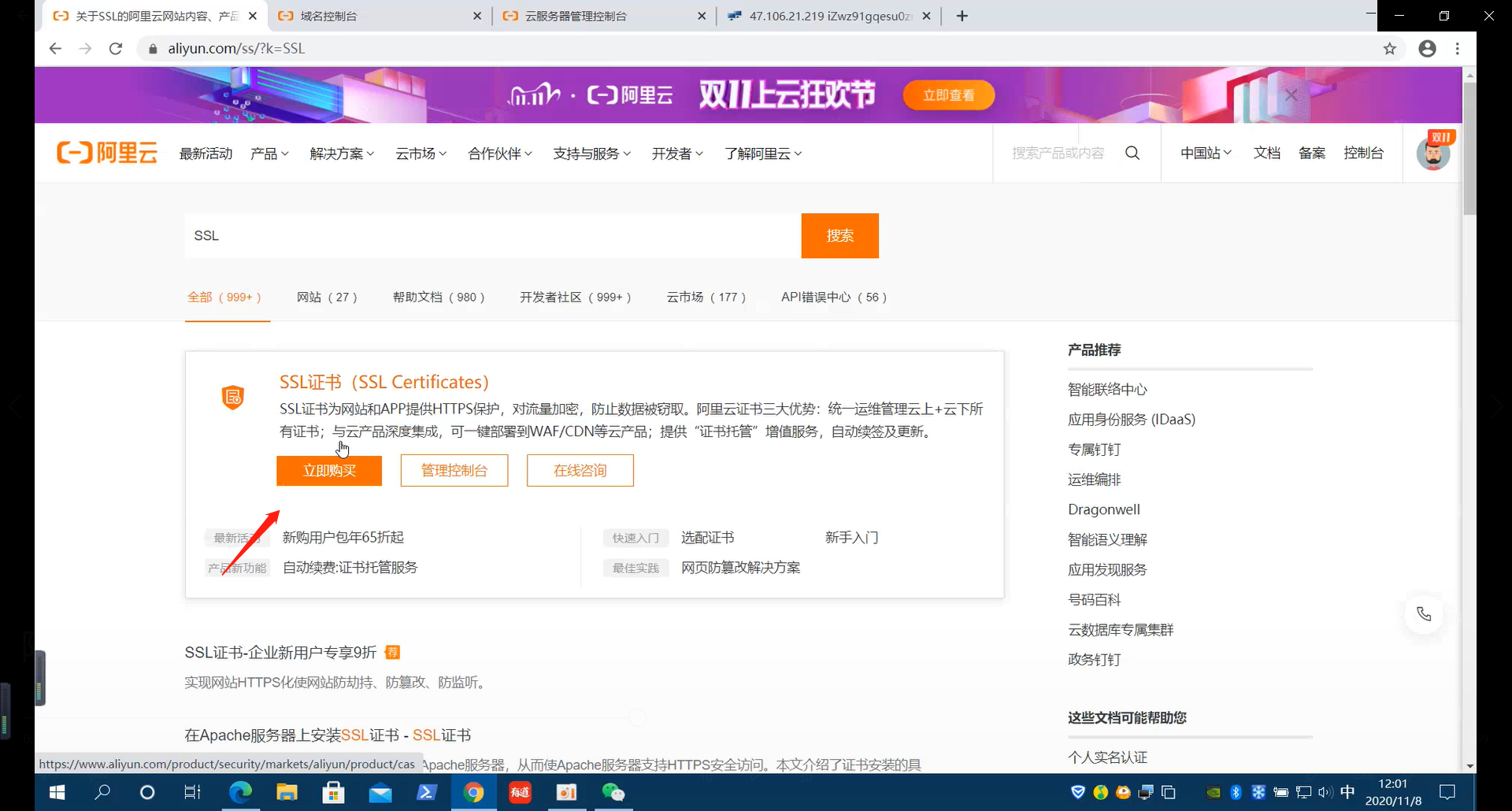
Task: Select the 云市场 (177) results tab
Action: click(706, 297)
